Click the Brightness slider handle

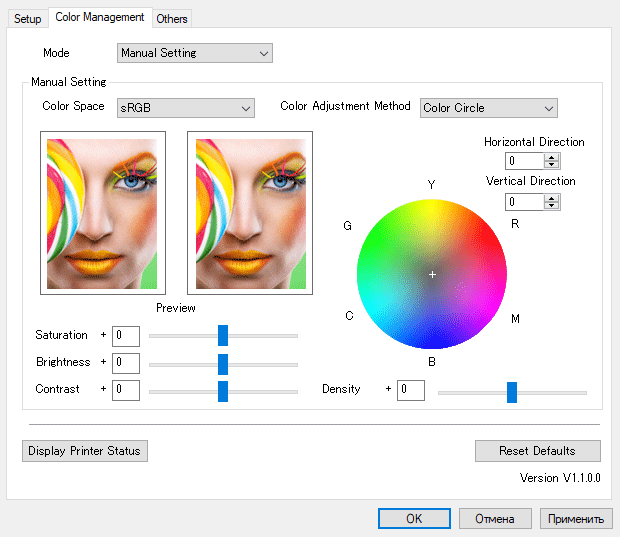pyautogui.click(x=223, y=363)
